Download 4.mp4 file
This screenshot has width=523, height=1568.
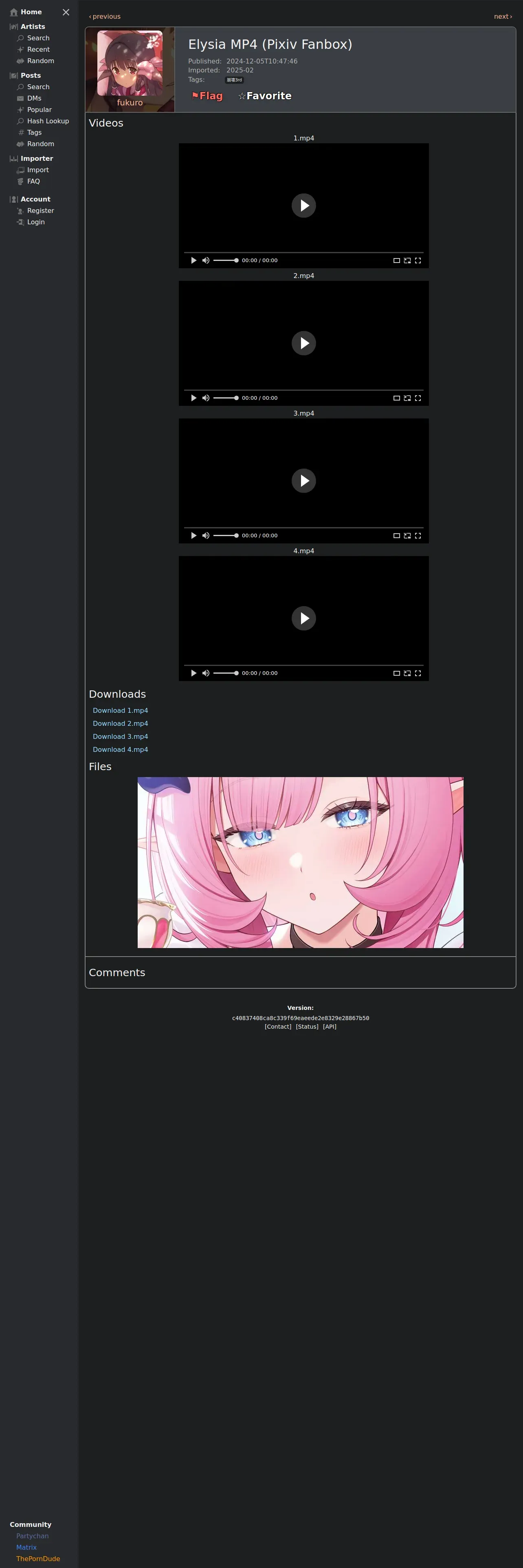pyautogui.click(x=121, y=749)
